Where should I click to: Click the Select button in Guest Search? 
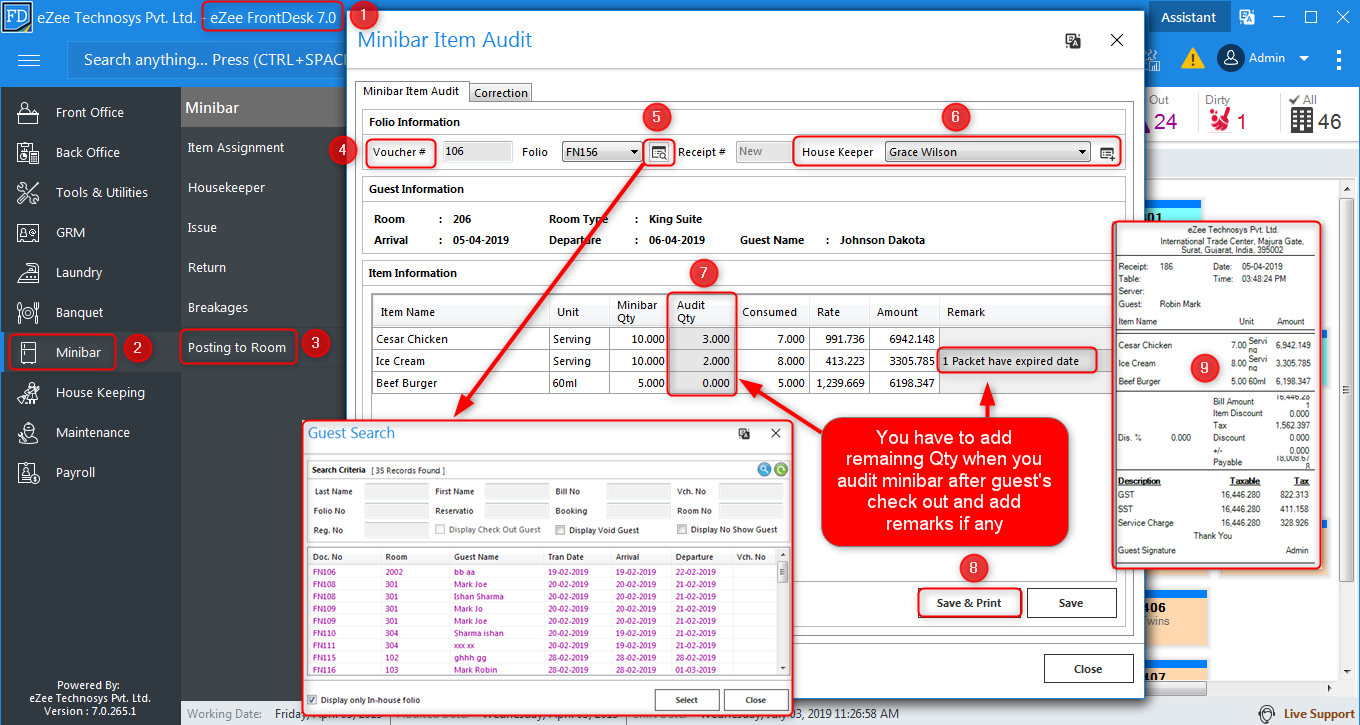point(687,700)
